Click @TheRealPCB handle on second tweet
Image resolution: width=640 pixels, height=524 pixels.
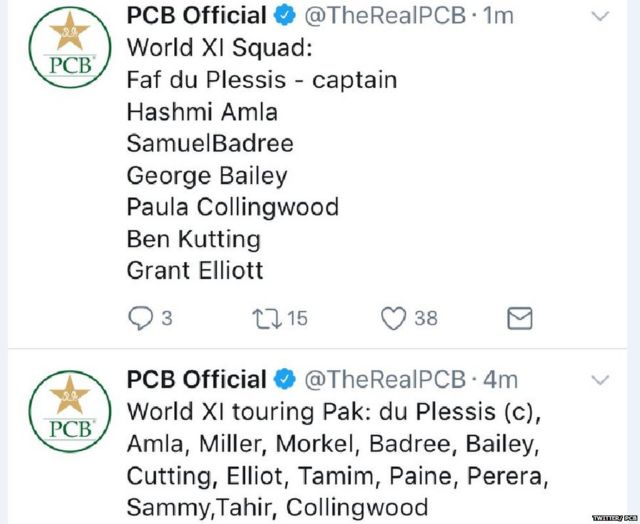point(385,380)
